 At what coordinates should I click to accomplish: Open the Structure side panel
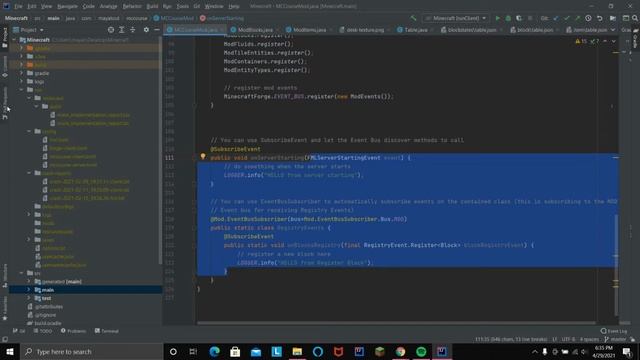[5, 276]
